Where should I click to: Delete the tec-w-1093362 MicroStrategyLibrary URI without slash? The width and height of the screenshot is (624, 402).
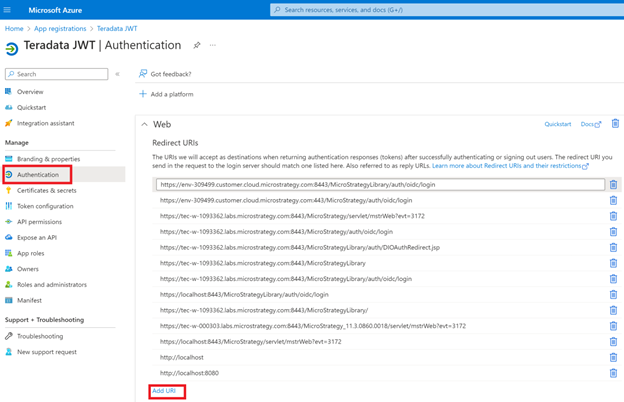coord(613,263)
